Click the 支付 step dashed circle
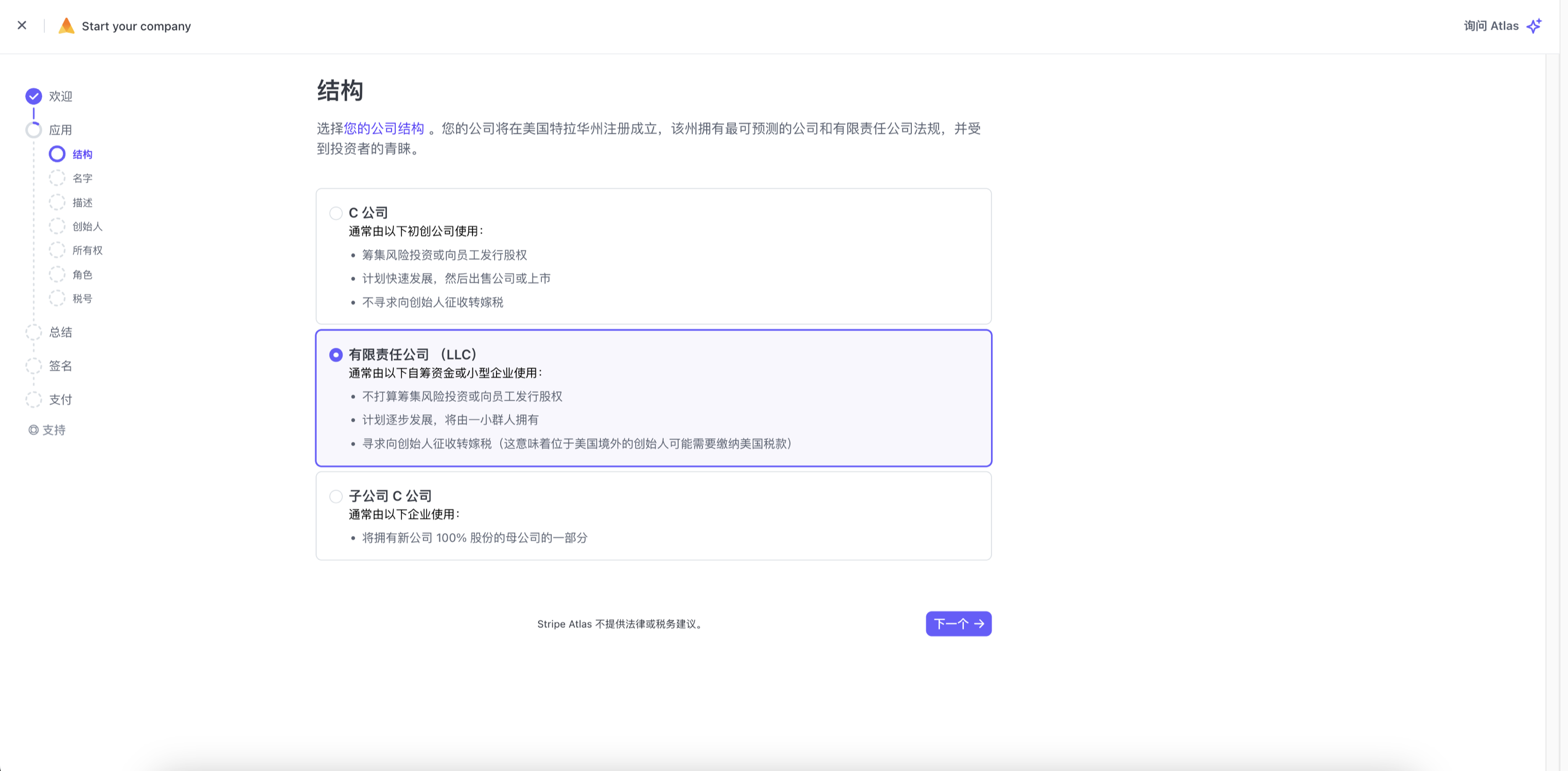1568x771 pixels. point(33,399)
